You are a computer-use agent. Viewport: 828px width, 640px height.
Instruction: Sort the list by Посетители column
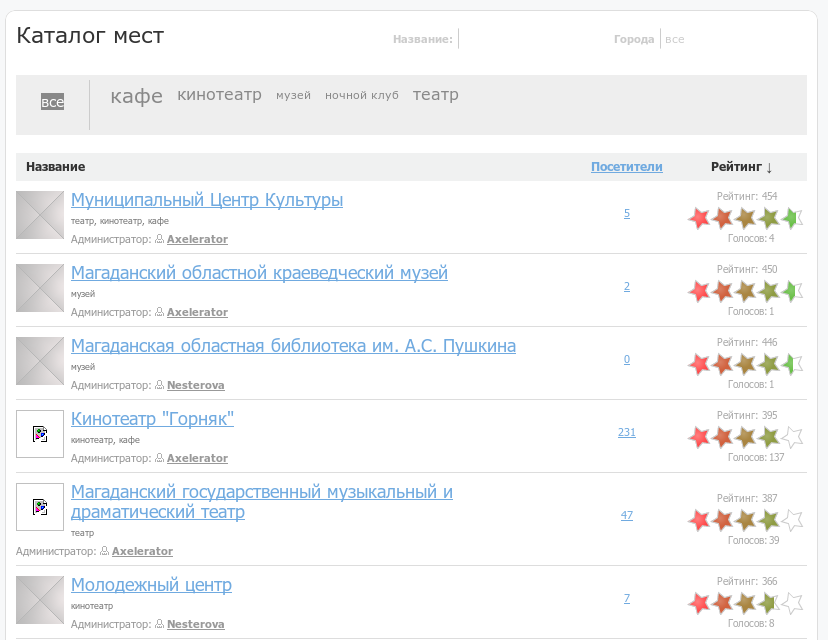click(626, 167)
